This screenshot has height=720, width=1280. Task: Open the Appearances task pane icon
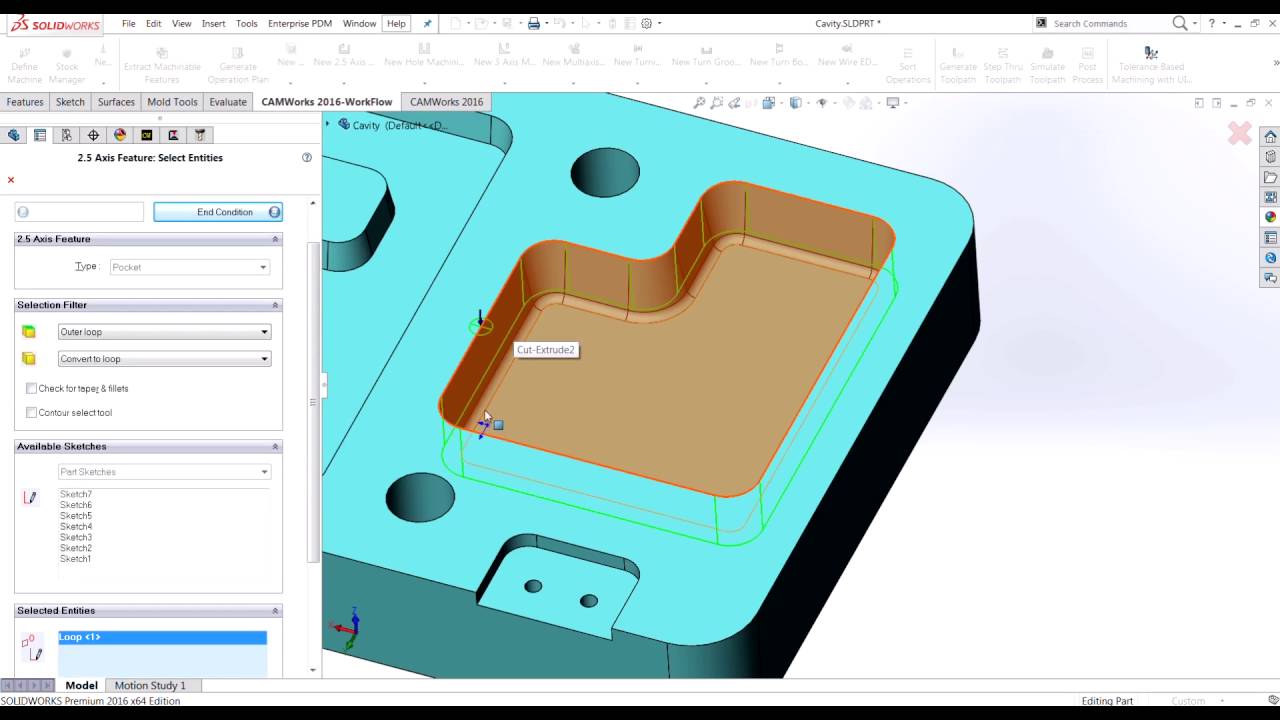click(1270, 217)
